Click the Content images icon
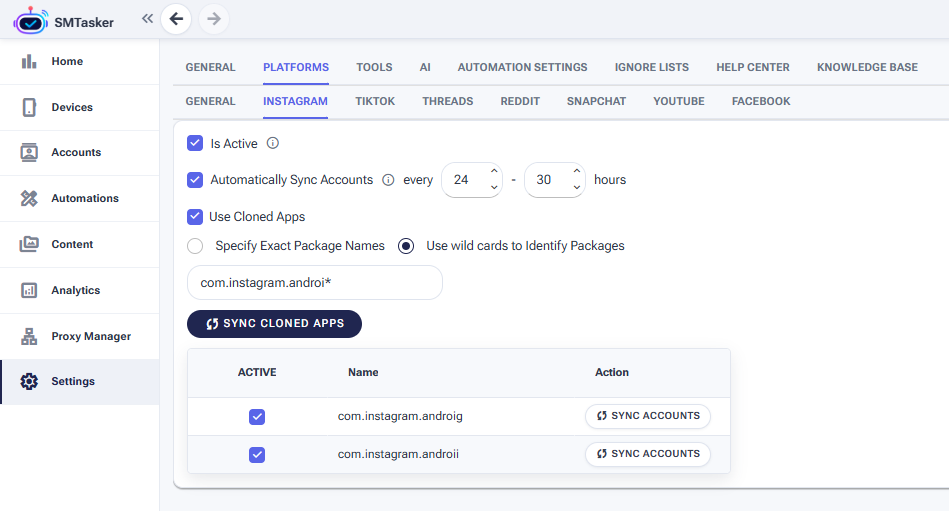 pos(29,244)
